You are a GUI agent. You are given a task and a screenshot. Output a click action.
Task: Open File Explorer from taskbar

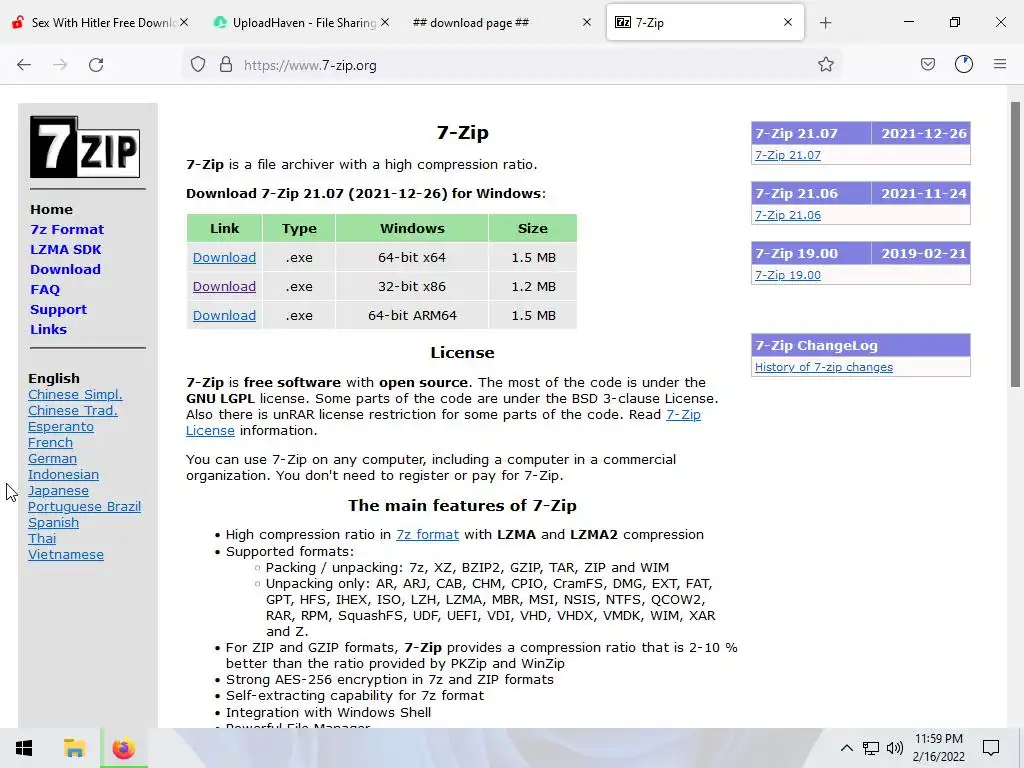[74, 748]
